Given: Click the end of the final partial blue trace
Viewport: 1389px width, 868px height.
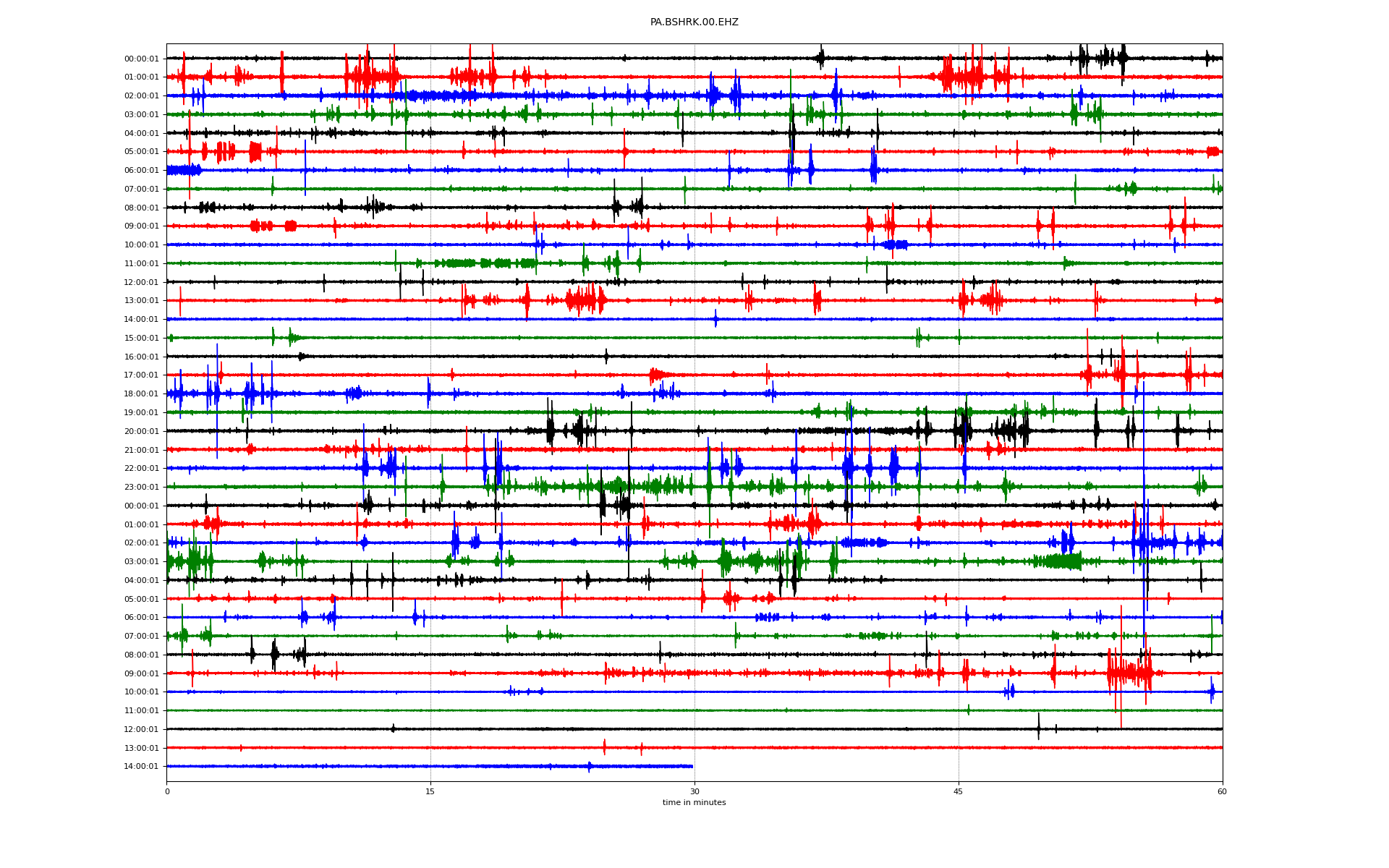Looking at the screenshot, I should (692, 766).
